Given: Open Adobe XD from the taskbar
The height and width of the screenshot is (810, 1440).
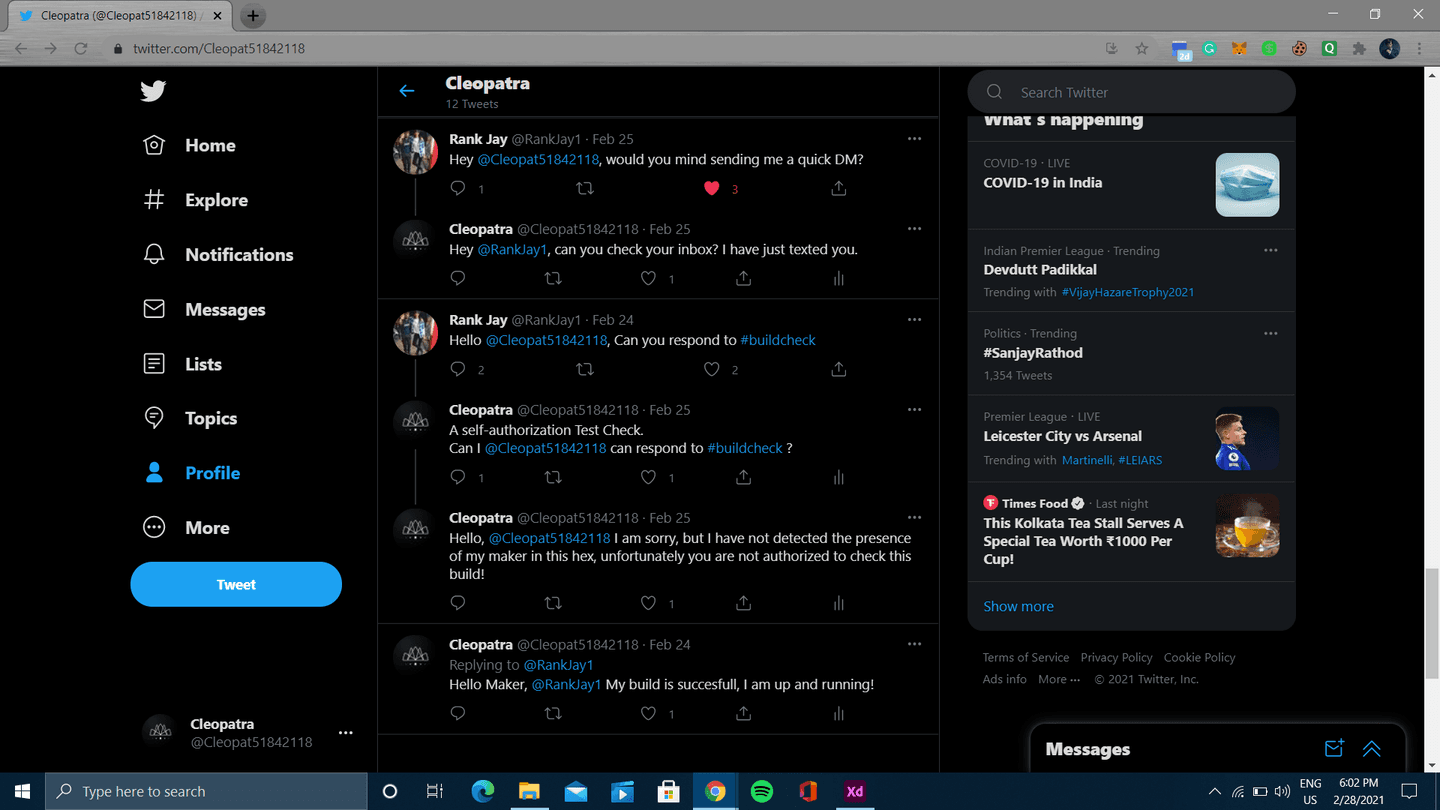Looking at the screenshot, I should (x=855, y=791).
